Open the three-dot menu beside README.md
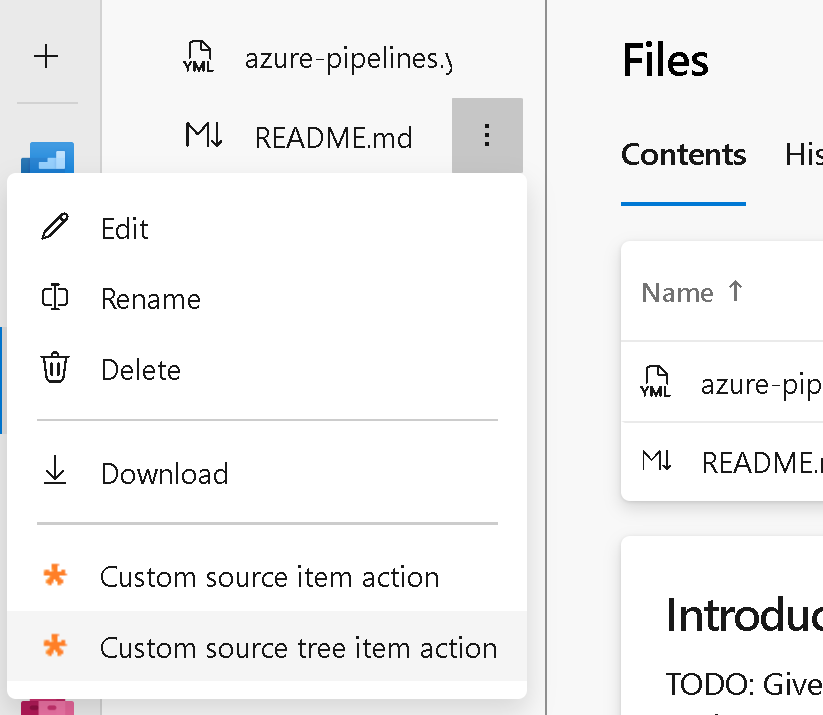Viewport: 823px width, 715px height. click(487, 136)
